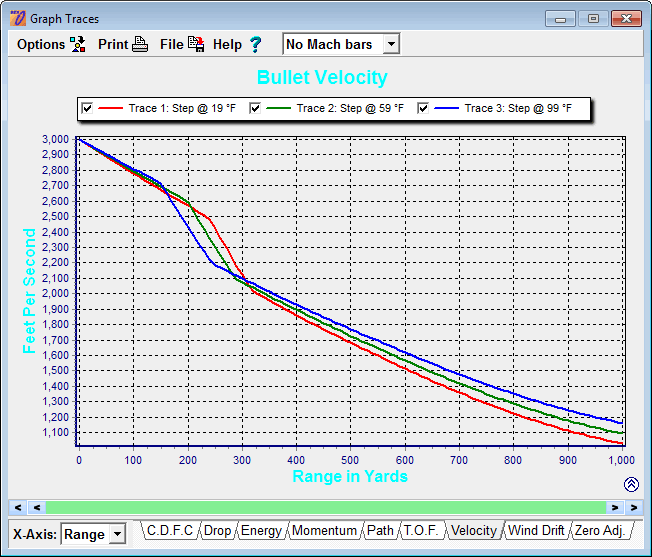
Task: Click the red Trace 1 legend line
Action: [x=111, y=108]
